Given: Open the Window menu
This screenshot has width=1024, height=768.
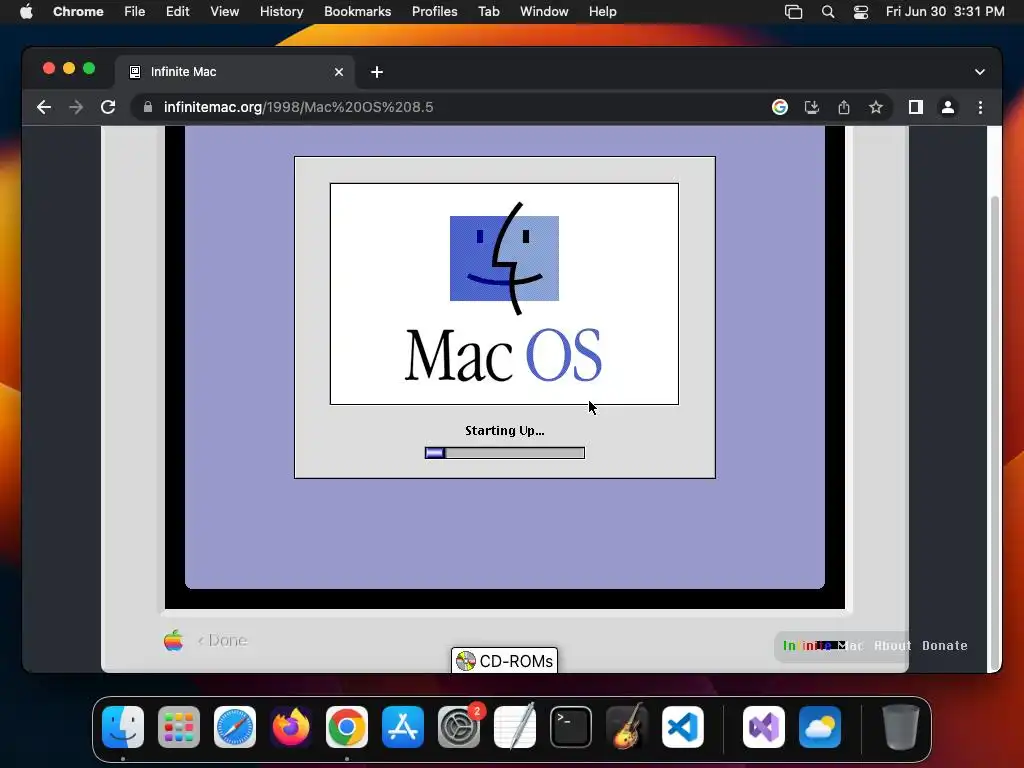Looking at the screenshot, I should 544,12.
